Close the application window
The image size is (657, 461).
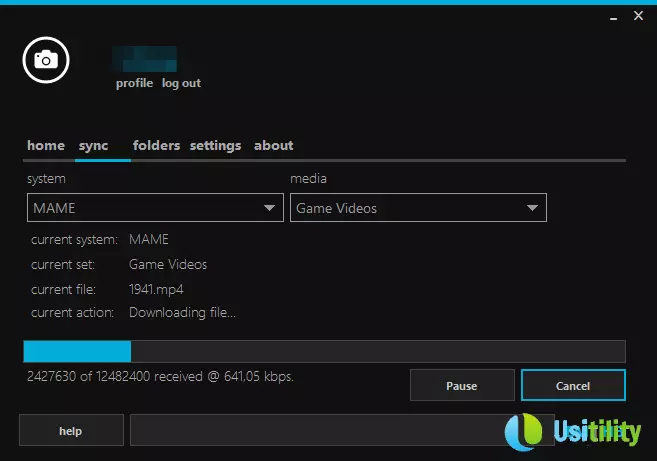[637, 16]
